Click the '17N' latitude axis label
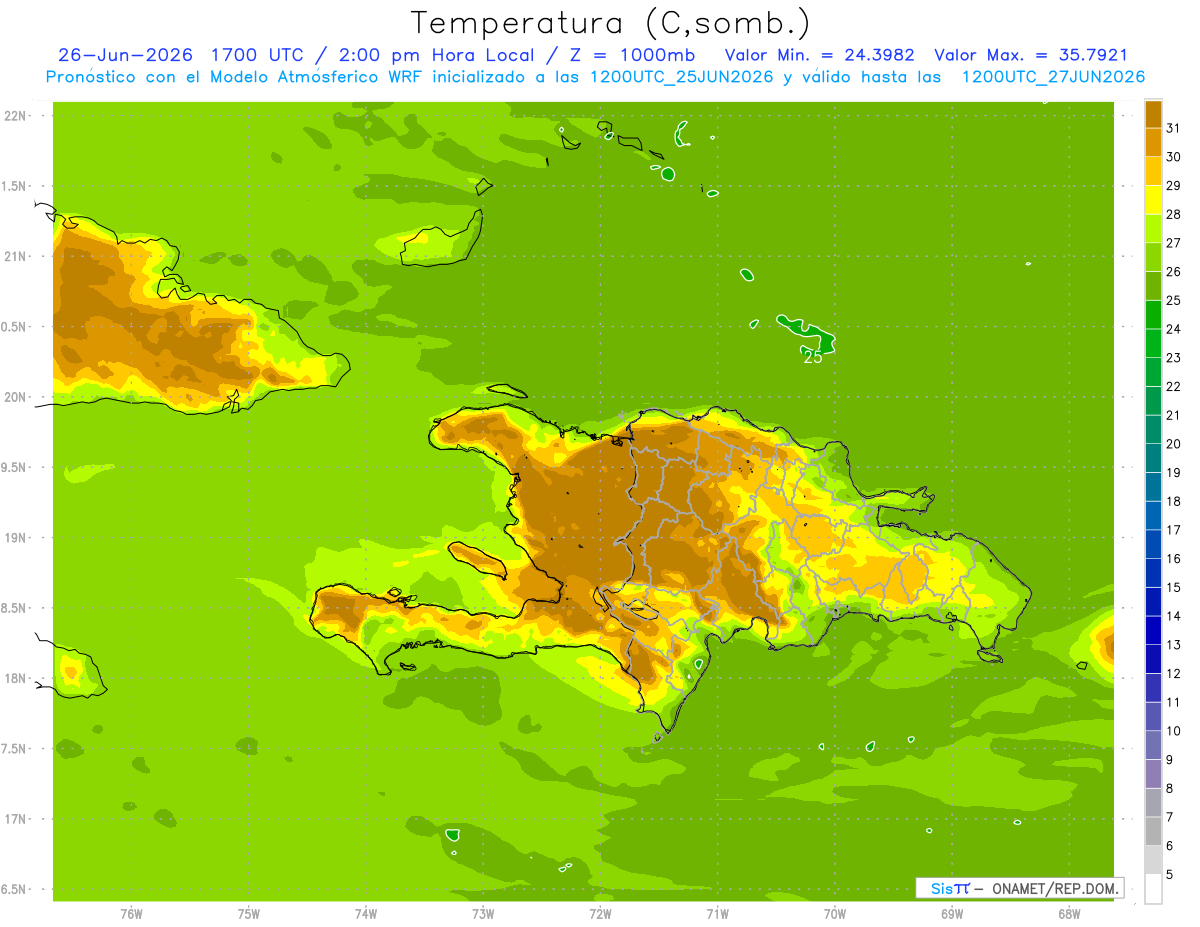This screenshot has height=927, width=1200. coord(16,819)
